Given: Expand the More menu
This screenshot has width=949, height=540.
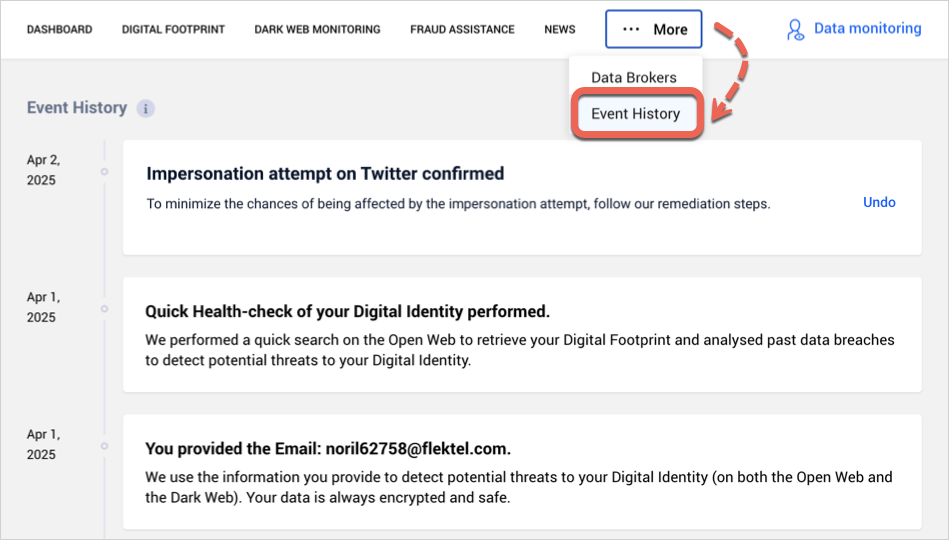Looking at the screenshot, I should pyautogui.click(x=654, y=29).
